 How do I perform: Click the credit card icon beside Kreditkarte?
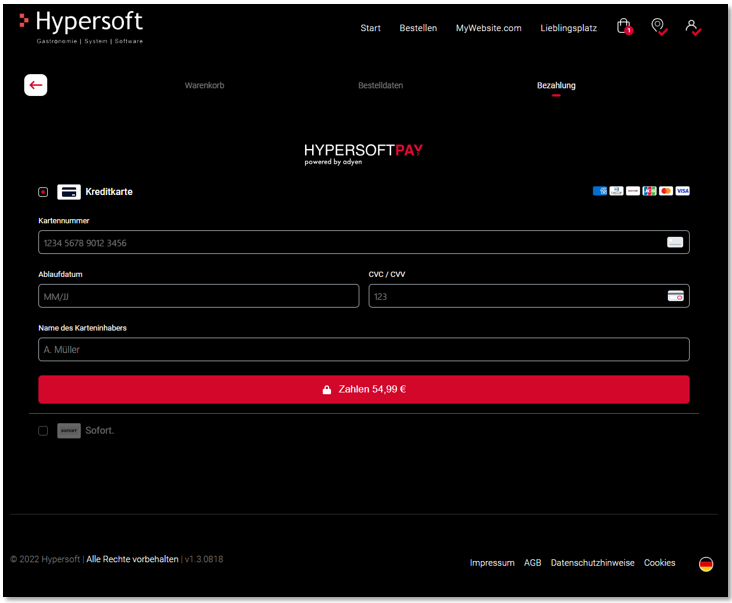tap(69, 192)
